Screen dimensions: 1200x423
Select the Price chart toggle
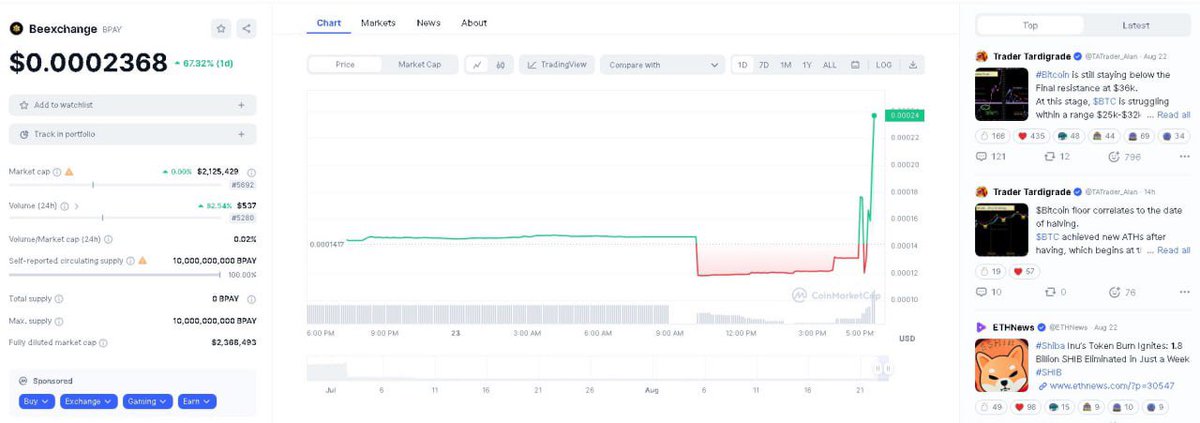345,65
